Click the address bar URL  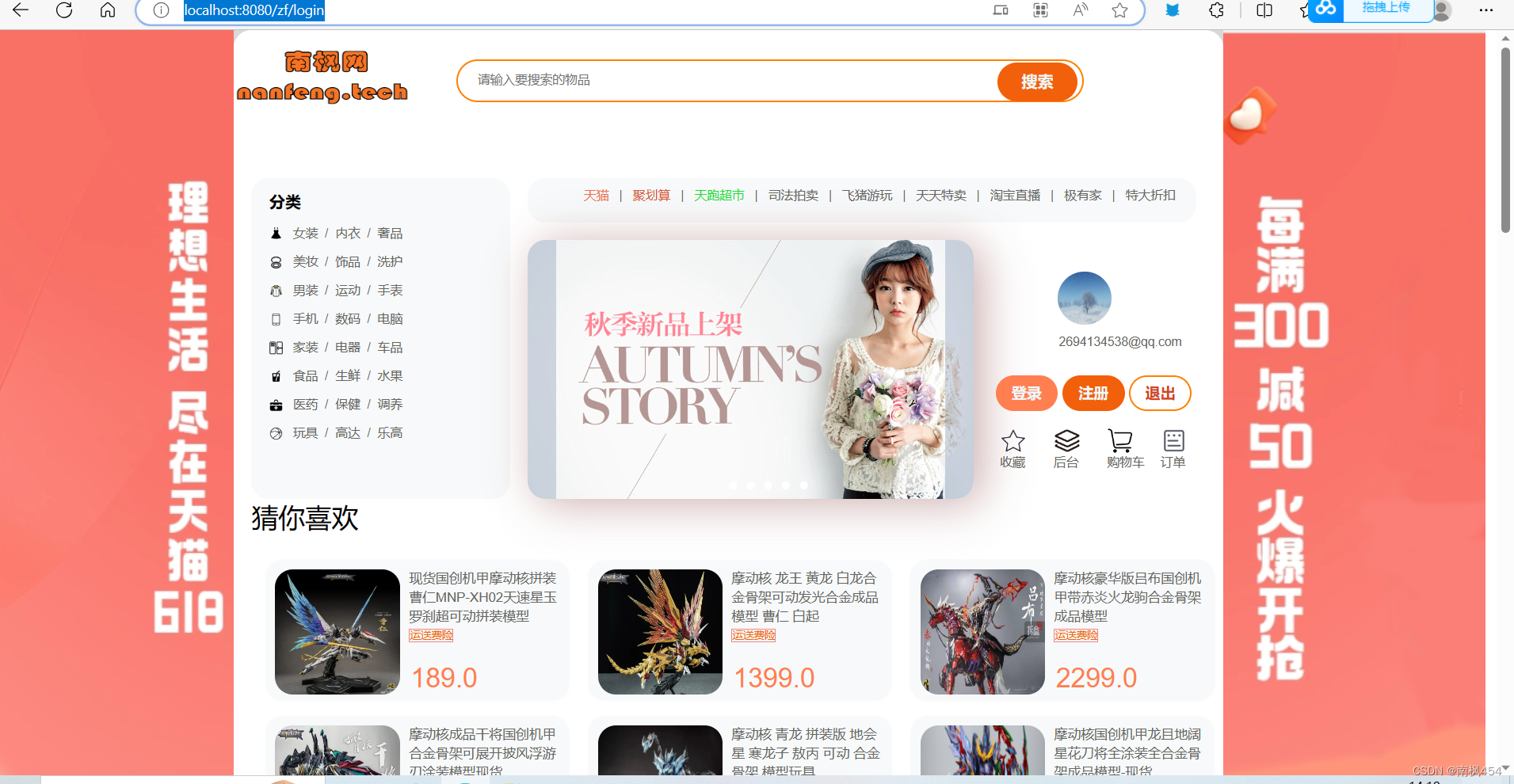(x=254, y=10)
